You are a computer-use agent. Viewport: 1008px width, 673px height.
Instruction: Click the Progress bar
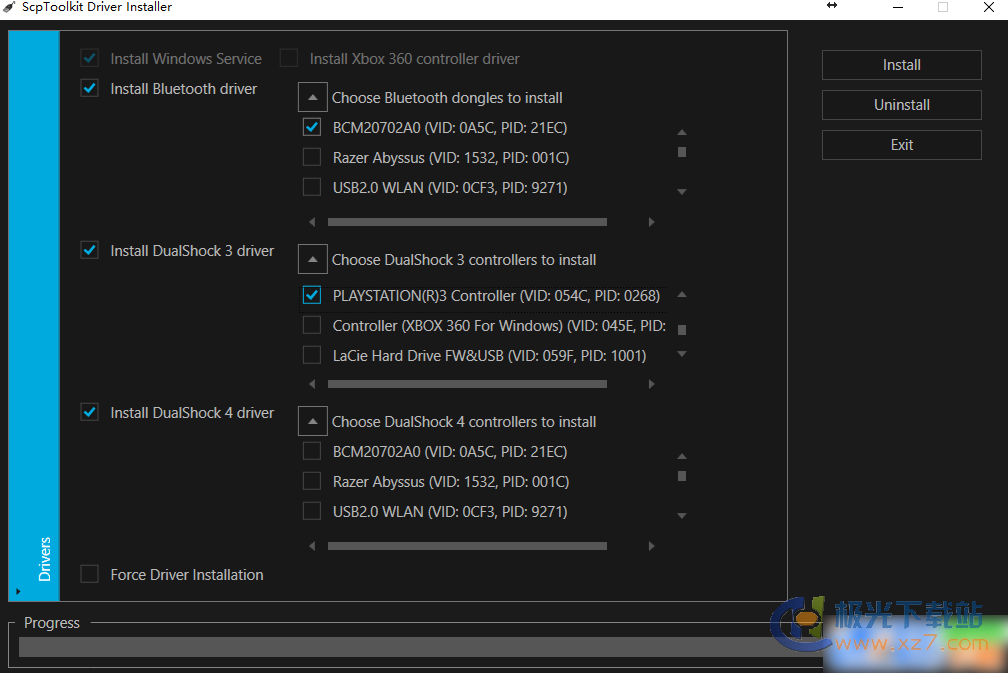[421, 647]
